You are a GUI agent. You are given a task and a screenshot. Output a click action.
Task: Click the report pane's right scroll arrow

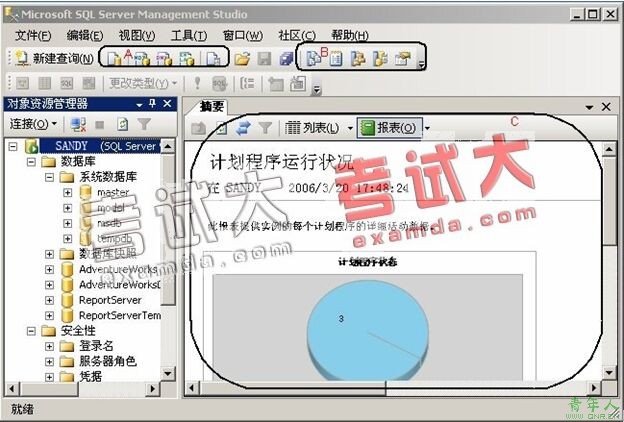[595, 388]
